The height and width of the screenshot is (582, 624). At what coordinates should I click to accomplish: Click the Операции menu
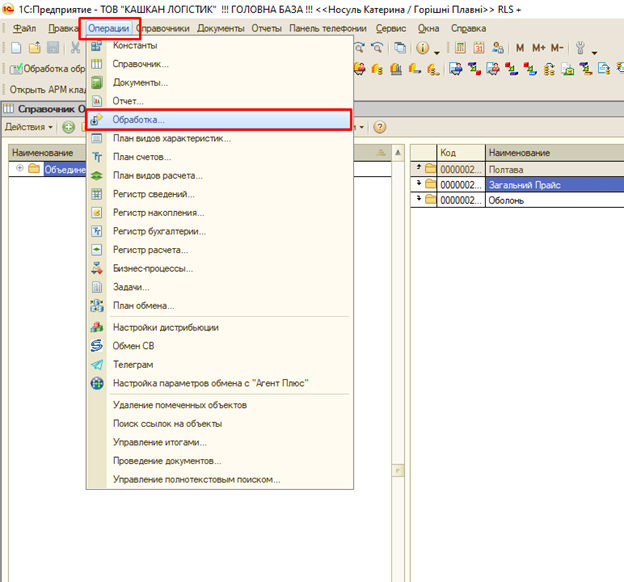point(109,28)
